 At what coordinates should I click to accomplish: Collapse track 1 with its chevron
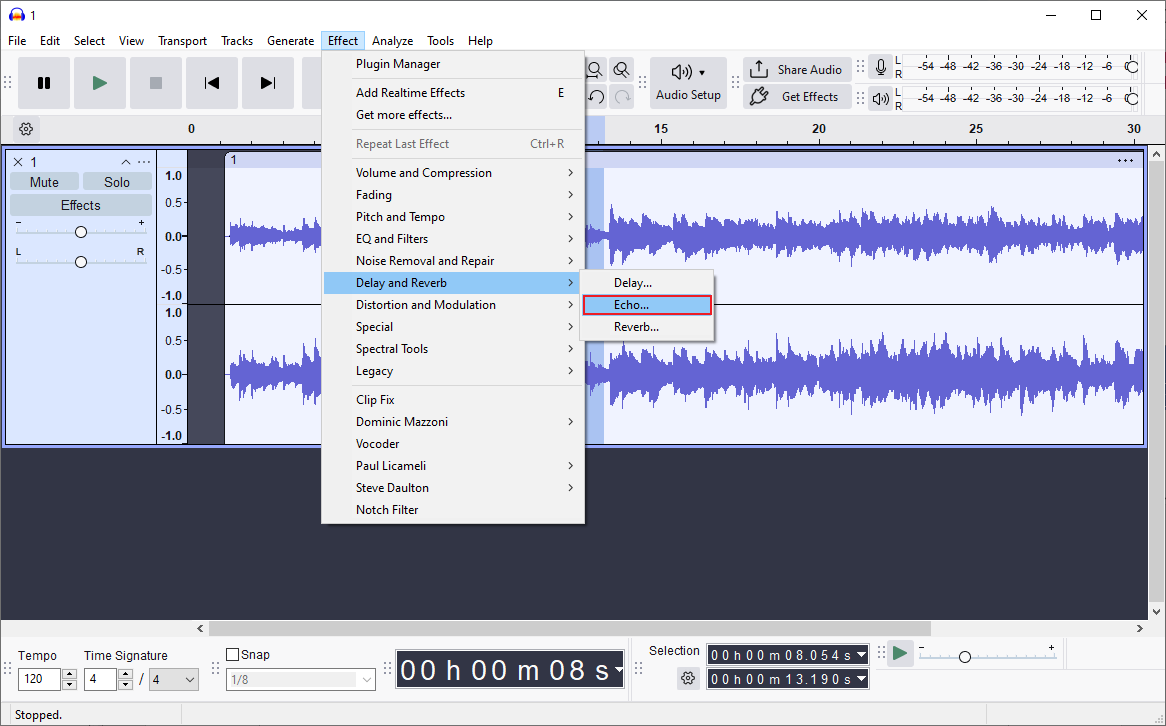point(126,161)
